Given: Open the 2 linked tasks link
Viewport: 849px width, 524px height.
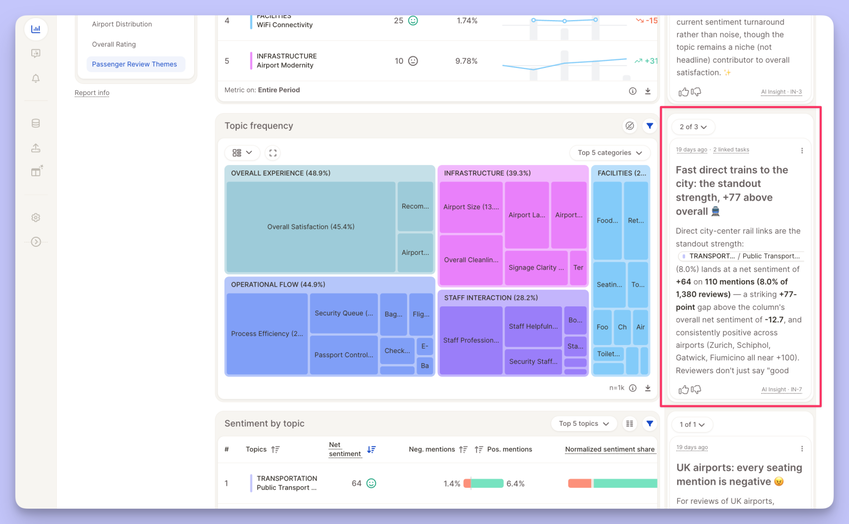Looking at the screenshot, I should (x=731, y=149).
